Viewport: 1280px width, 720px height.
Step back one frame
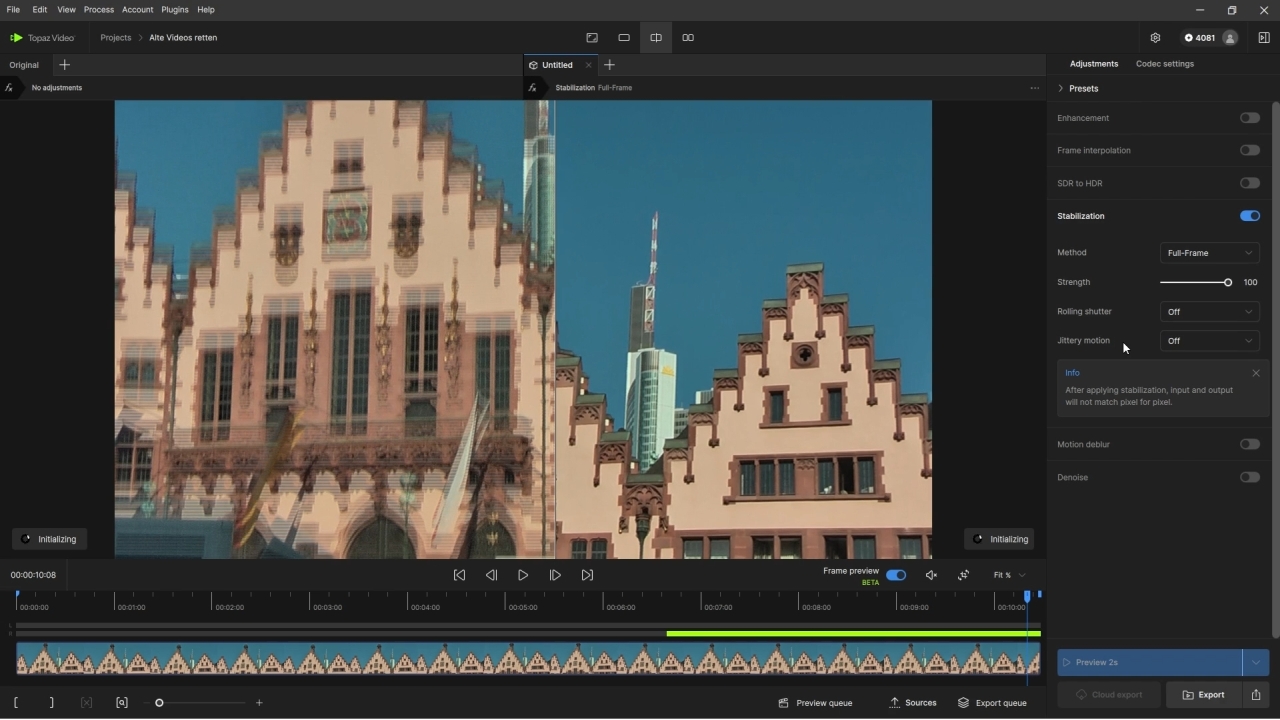point(491,575)
